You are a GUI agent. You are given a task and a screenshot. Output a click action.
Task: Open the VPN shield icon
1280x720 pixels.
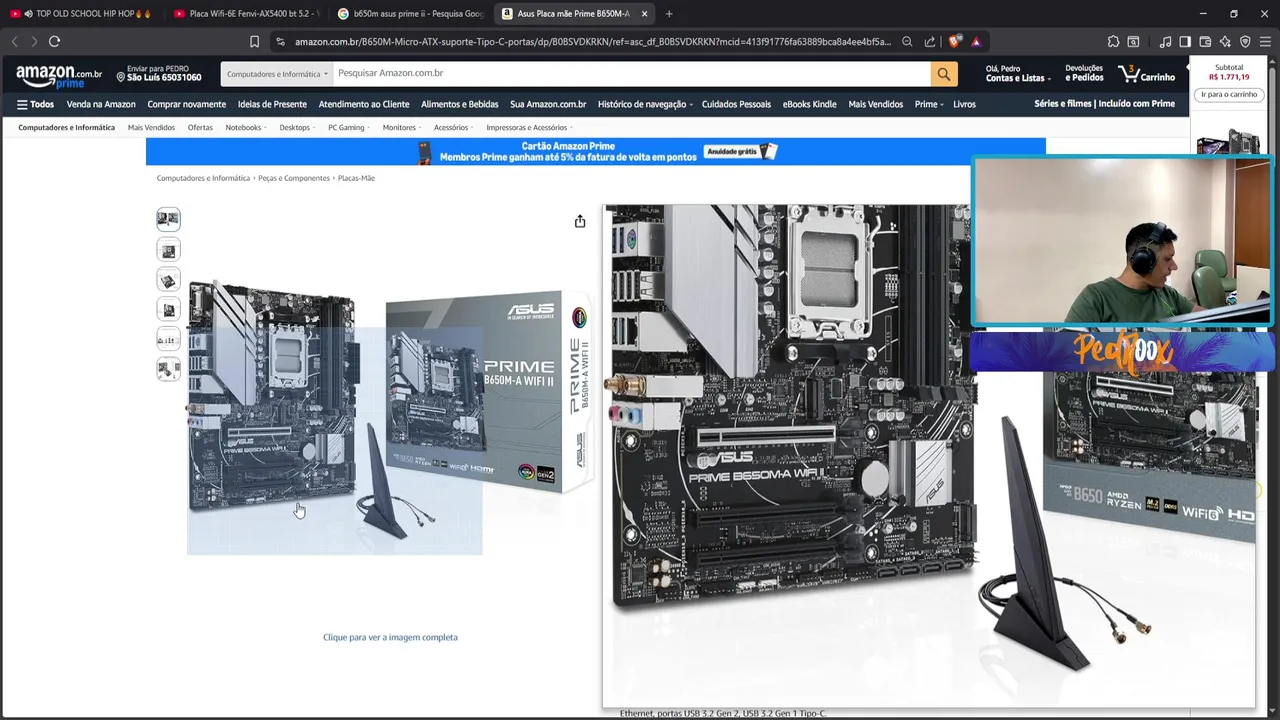click(1245, 42)
